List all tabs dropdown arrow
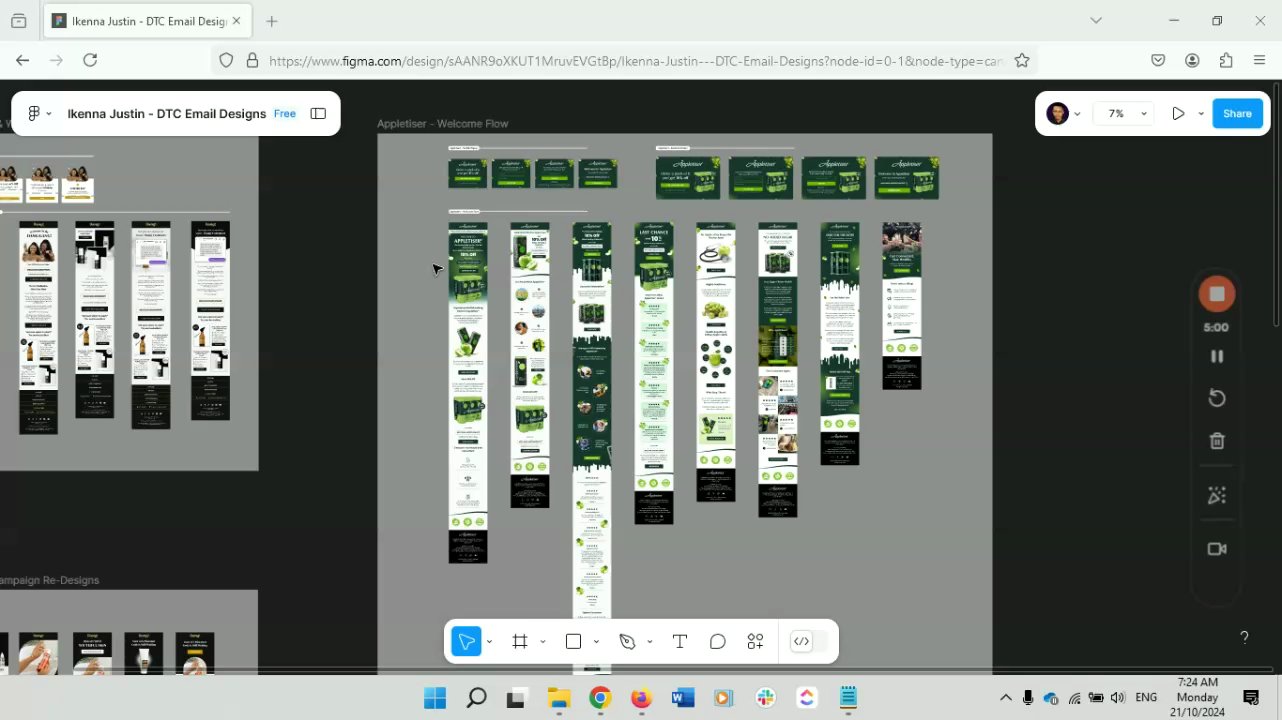The width and height of the screenshot is (1282, 720). pyautogui.click(x=1096, y=20)
